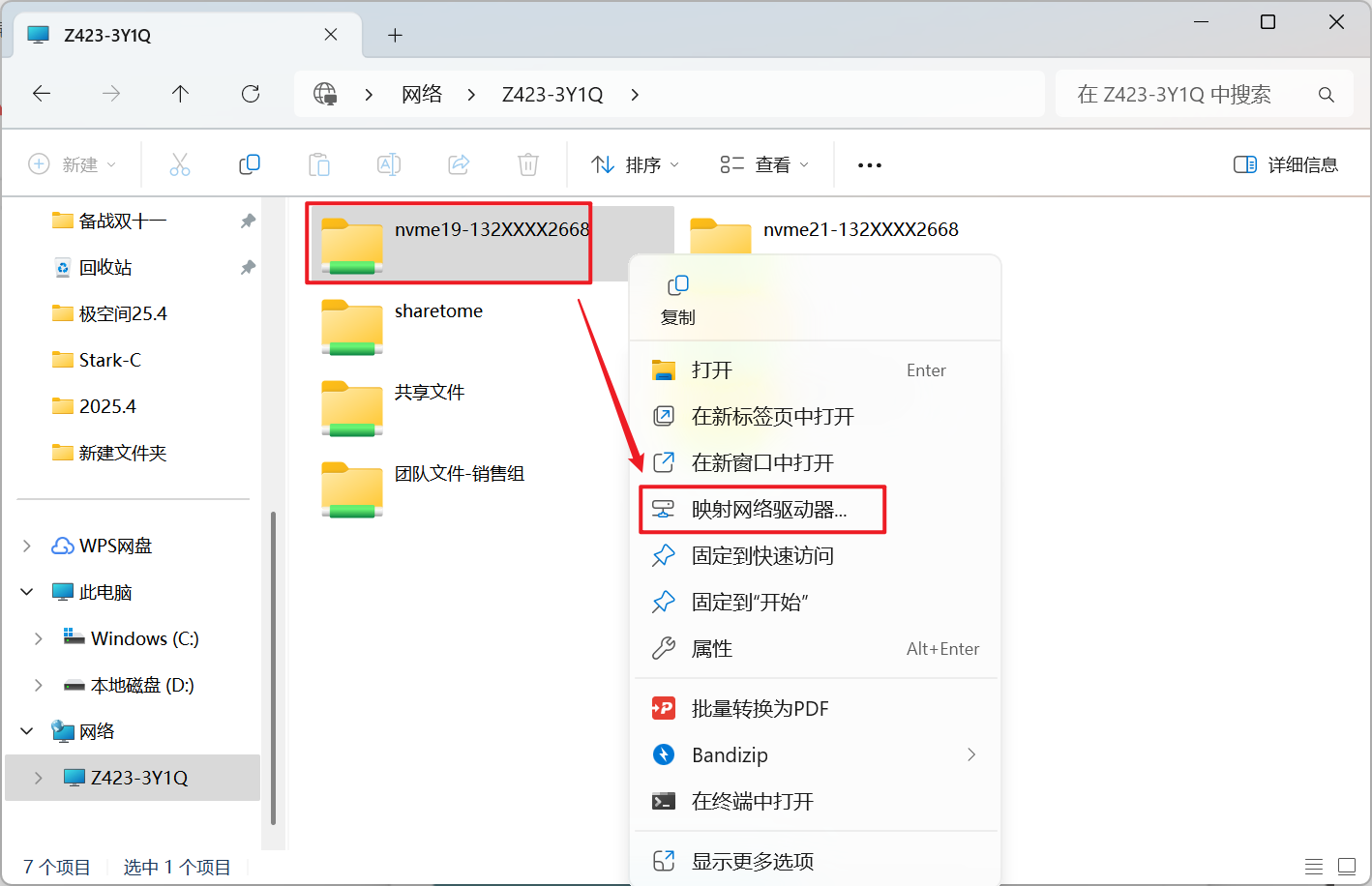The width and height of the screenshot is (1372, 886).
Task: Choose 在新窗口中打开 from context menu
Action: (816, 463)
